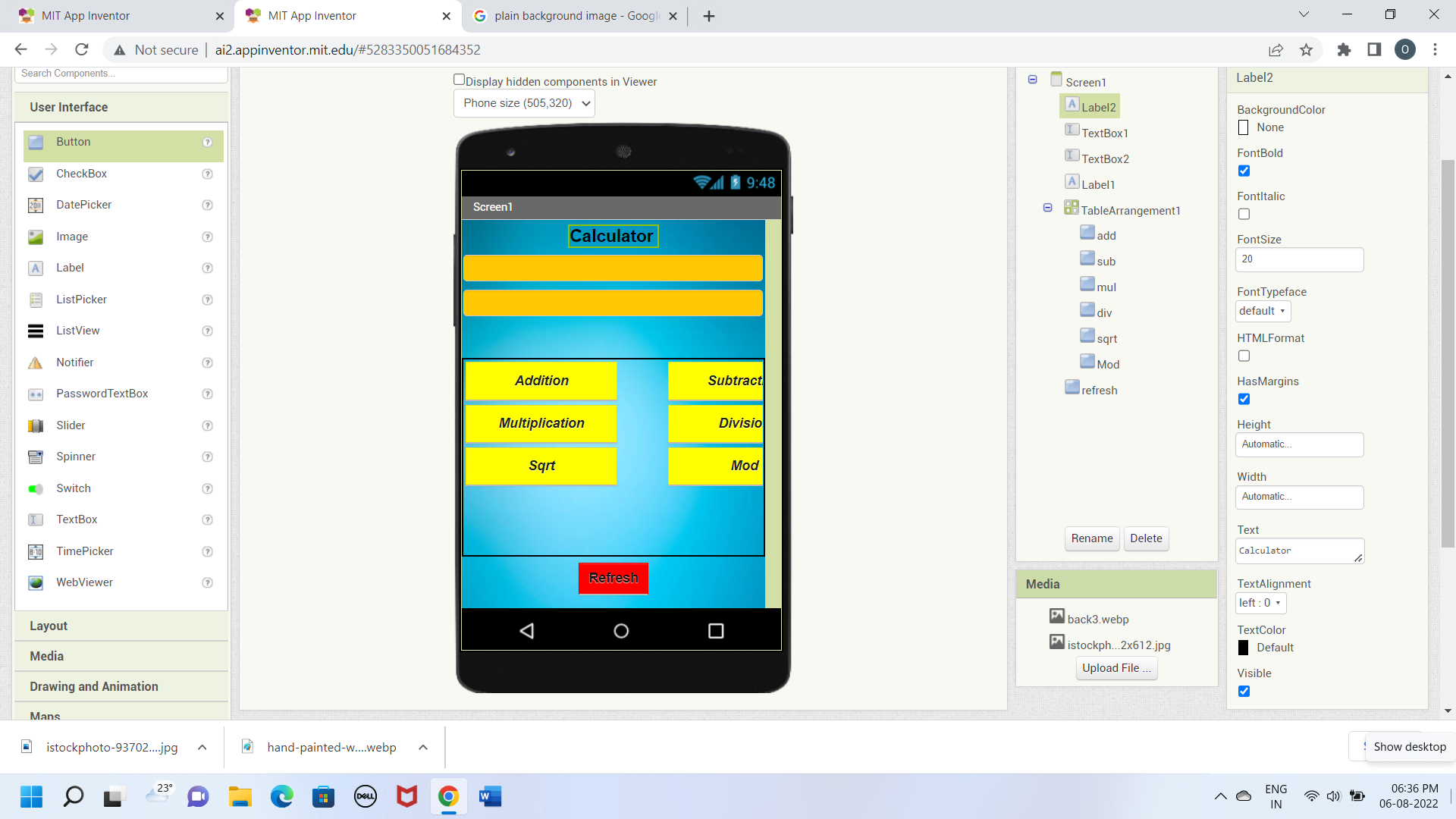Open help for the Notifier component
The width and height of the screenshot is (1456, 819).
tap(207, 362)
